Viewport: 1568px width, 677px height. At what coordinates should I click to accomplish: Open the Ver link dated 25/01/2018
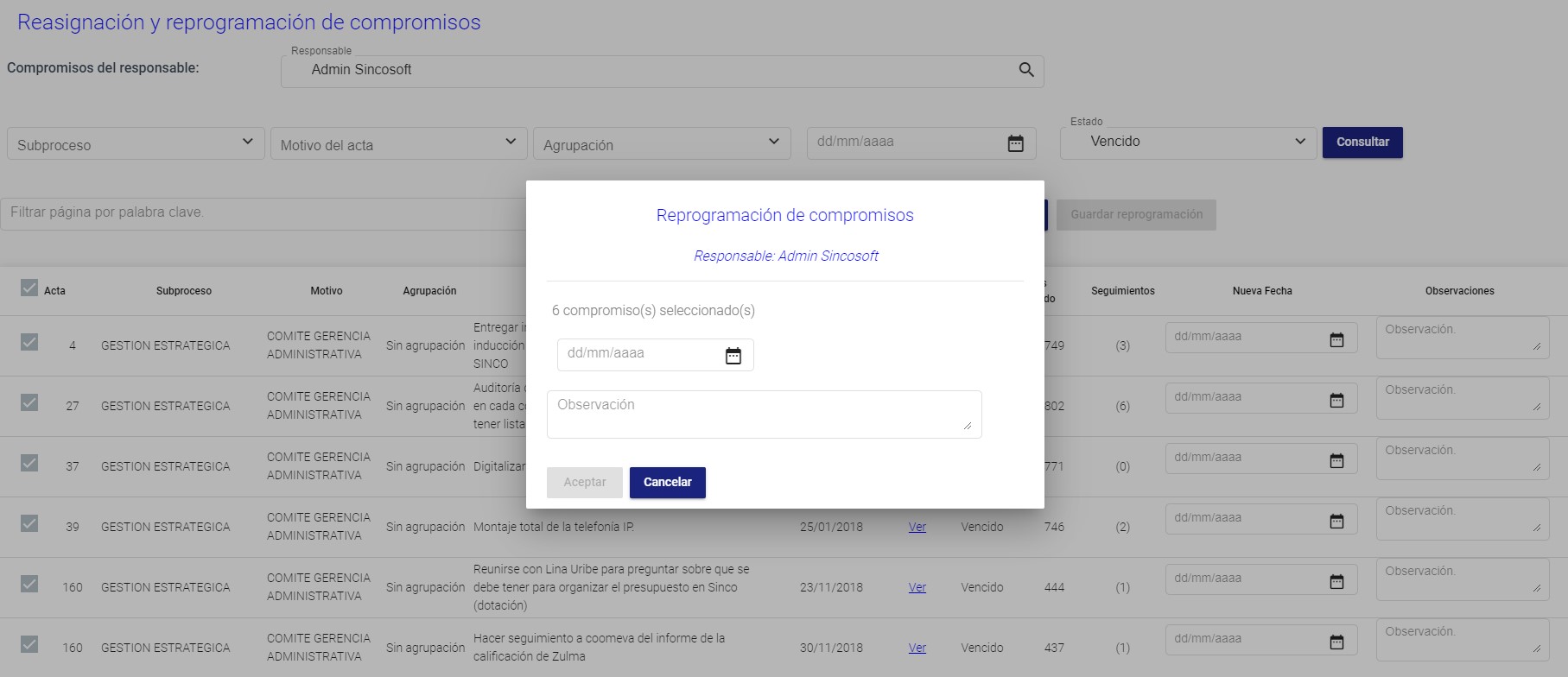(x=917, y=527)
